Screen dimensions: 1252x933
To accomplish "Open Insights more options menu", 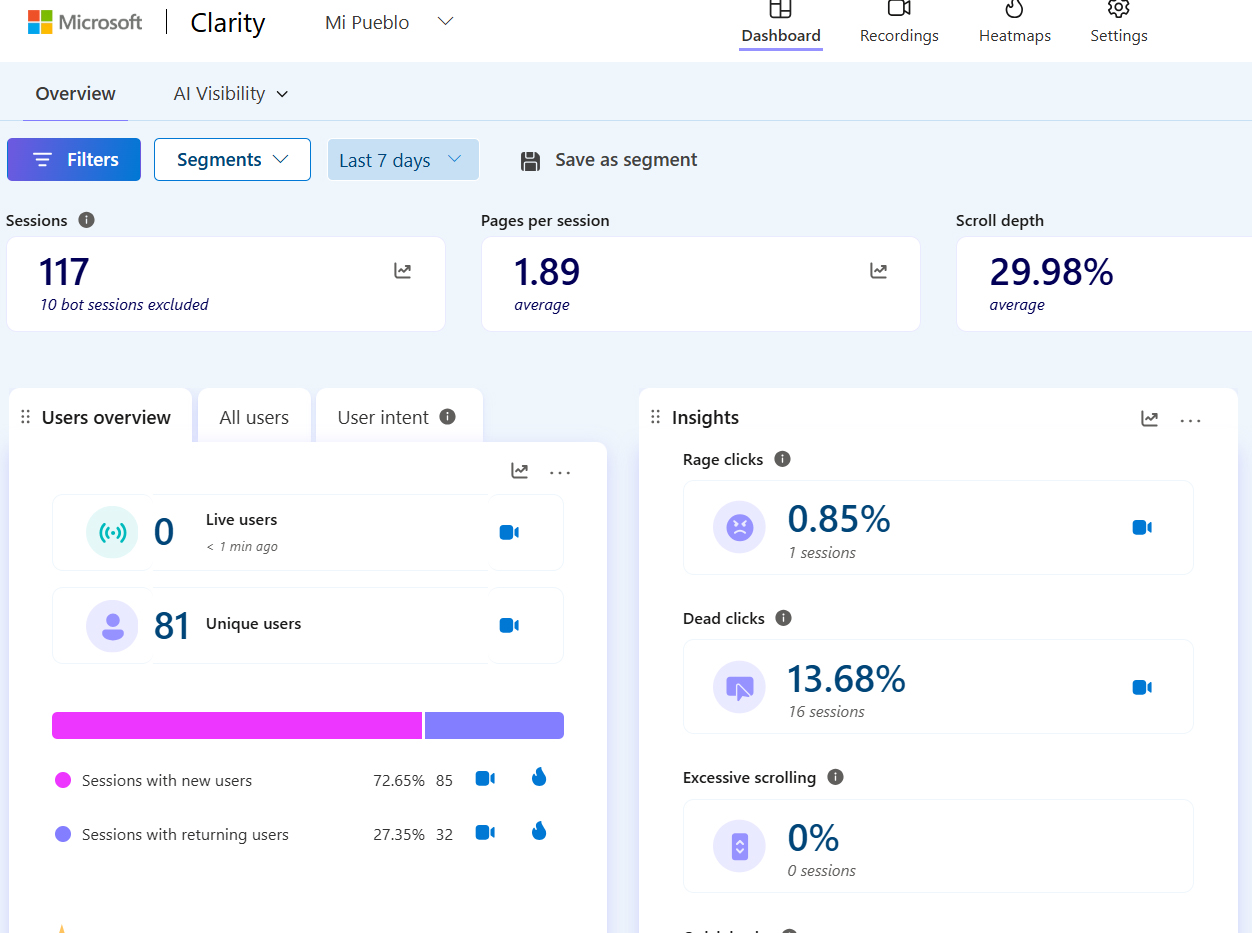I will tap(1190, 421).
